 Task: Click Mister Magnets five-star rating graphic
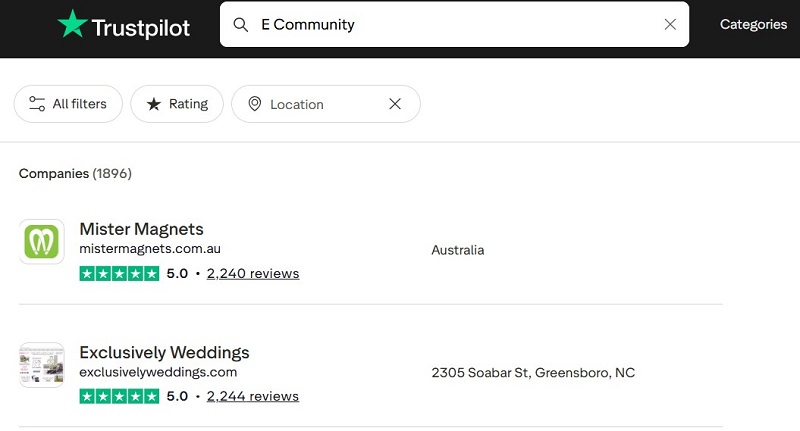tap(119, 273)
